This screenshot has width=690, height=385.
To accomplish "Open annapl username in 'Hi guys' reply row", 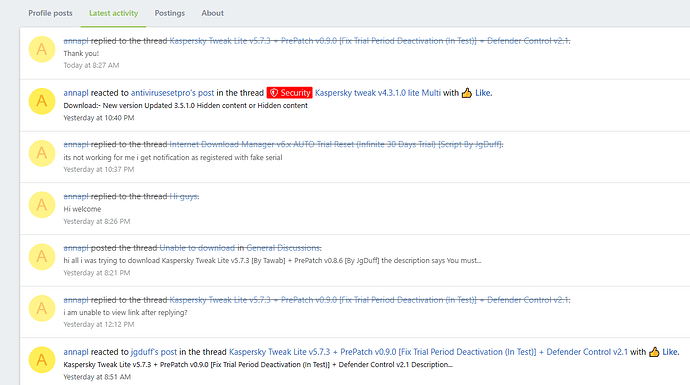I will point(76,196).
